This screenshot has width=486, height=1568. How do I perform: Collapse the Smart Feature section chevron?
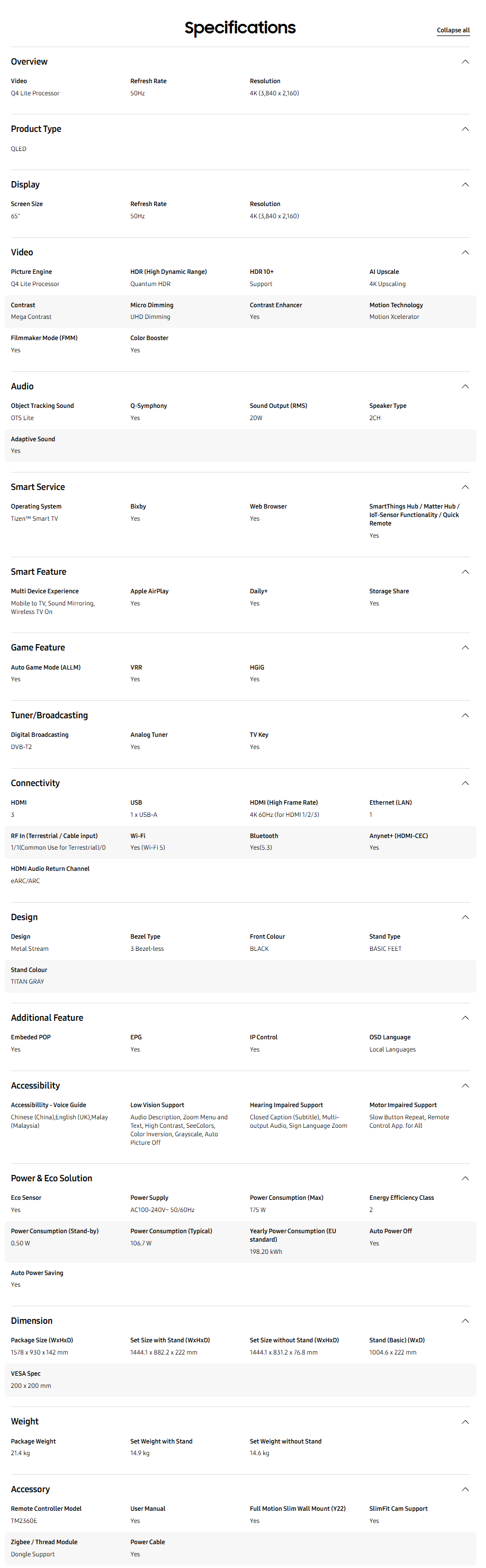465,572
